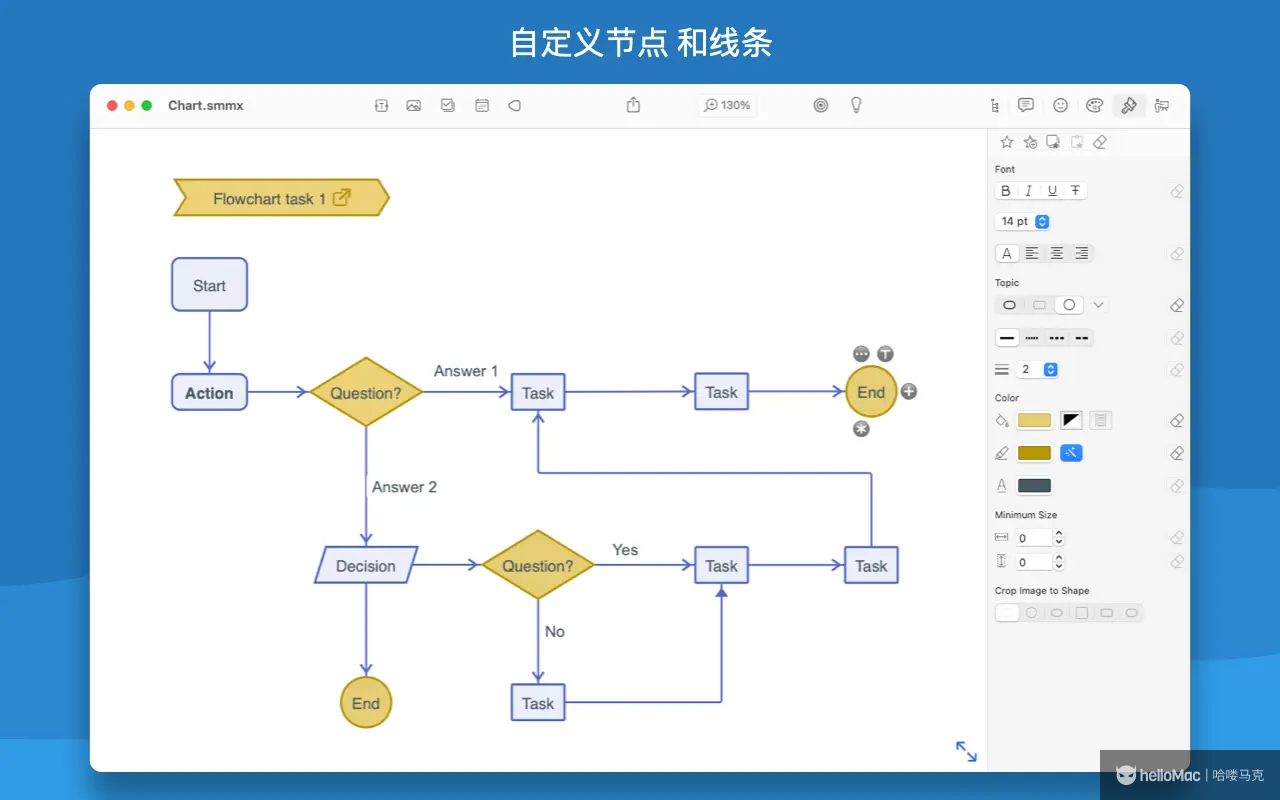Select the dotted border line style
The height and width of the screenshot is (800, 1280).
point(1032,338)
